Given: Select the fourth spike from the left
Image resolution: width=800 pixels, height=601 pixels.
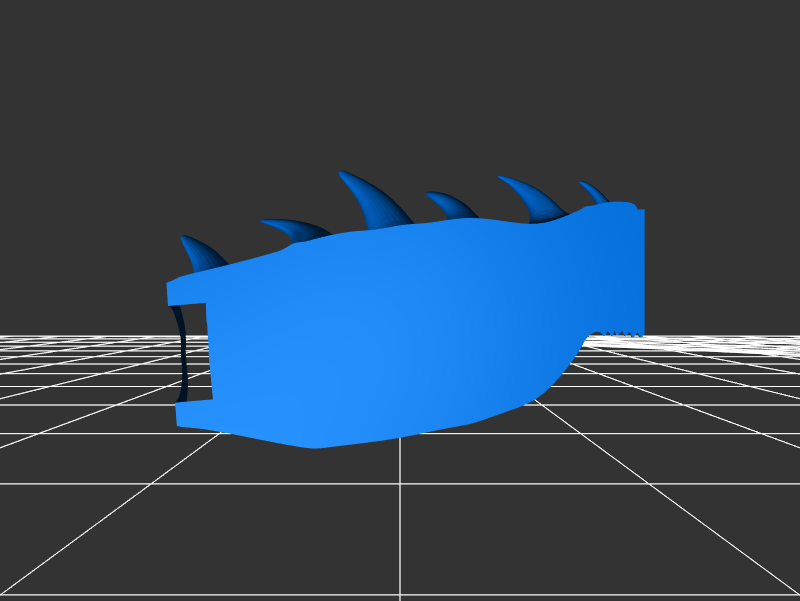Looking at the screenshot, I should click(x=452, y=205).
